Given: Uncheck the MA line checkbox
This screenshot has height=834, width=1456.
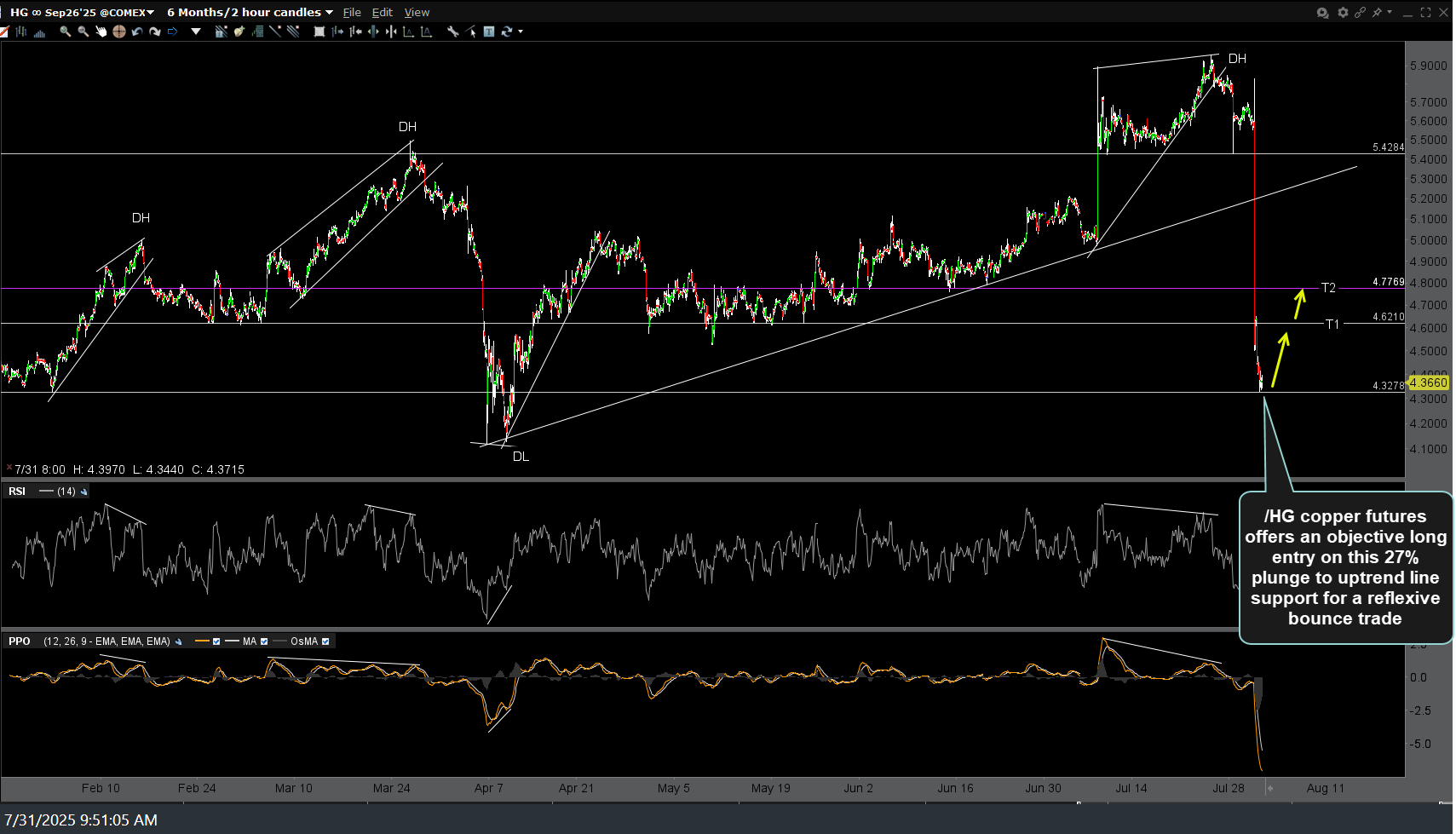Looking at the screenshot, I should [x=264, y=641].
